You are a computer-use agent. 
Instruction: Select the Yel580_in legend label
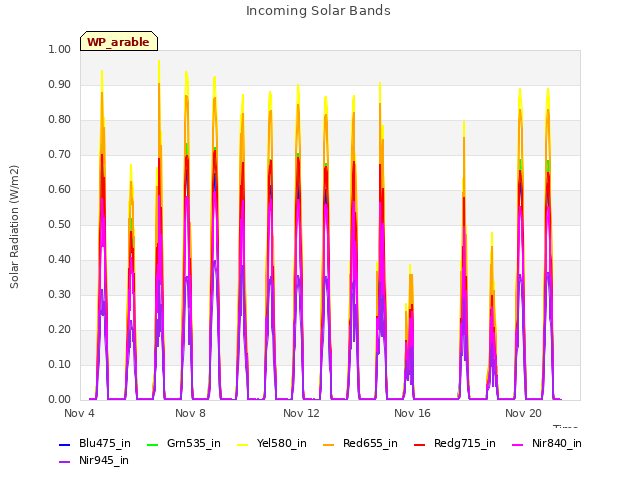tap(282, 443)
